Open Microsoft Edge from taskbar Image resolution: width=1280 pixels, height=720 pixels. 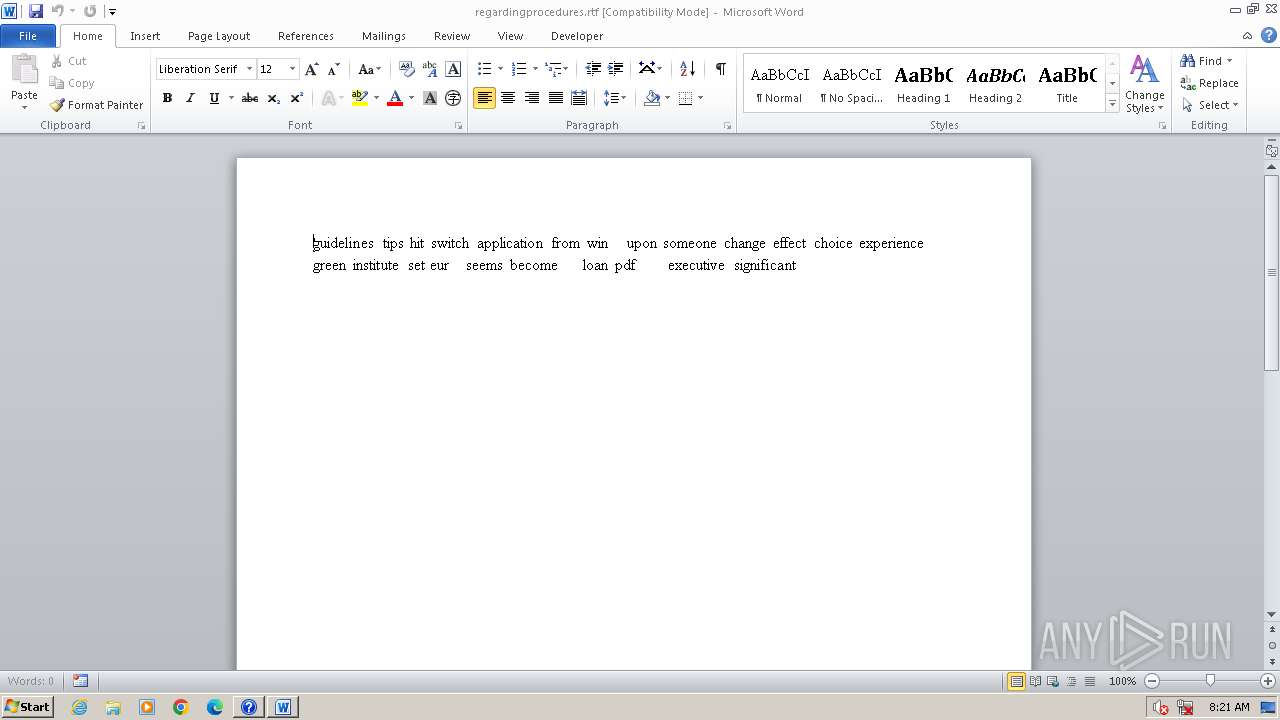coord(215,707)
